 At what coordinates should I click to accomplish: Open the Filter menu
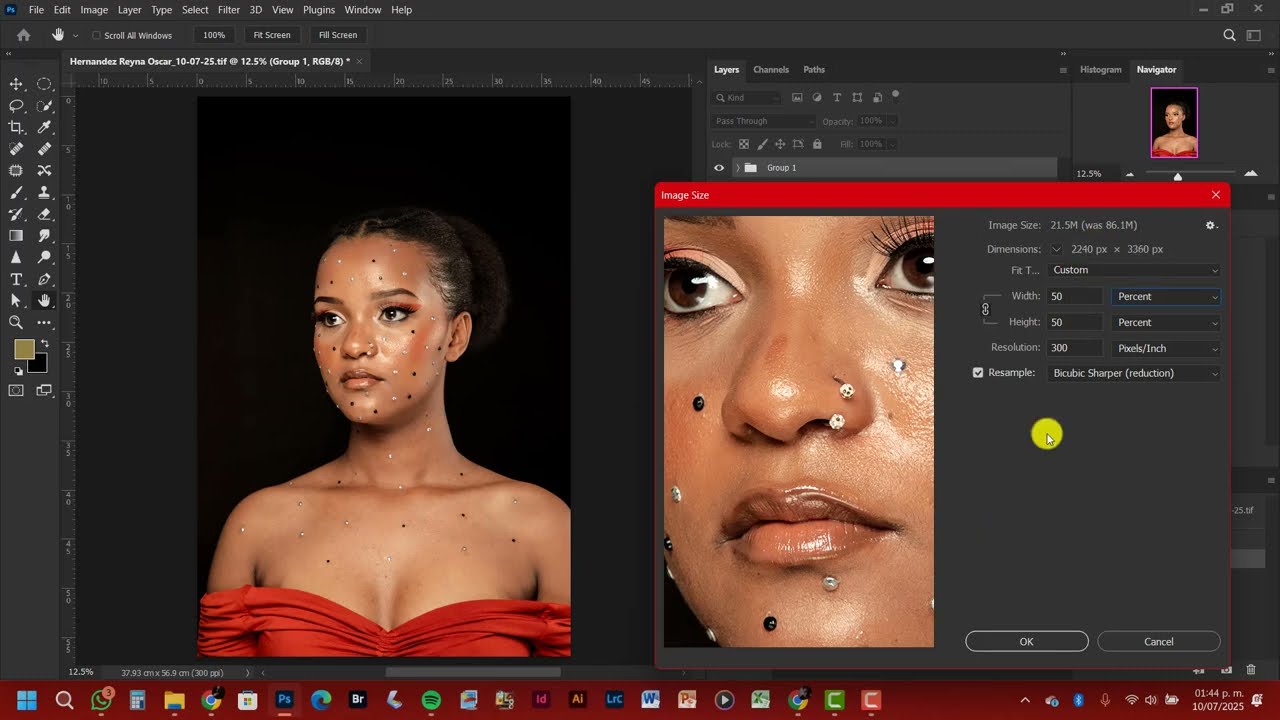(x=229, y=10)
